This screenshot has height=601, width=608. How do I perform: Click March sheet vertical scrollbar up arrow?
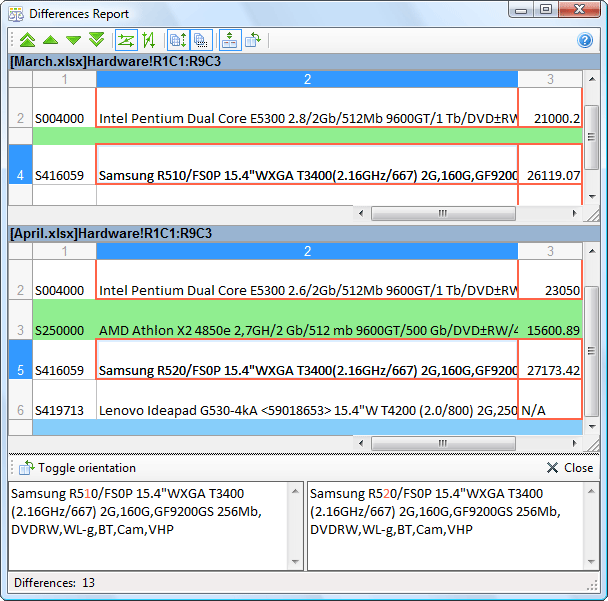[592, 79]
